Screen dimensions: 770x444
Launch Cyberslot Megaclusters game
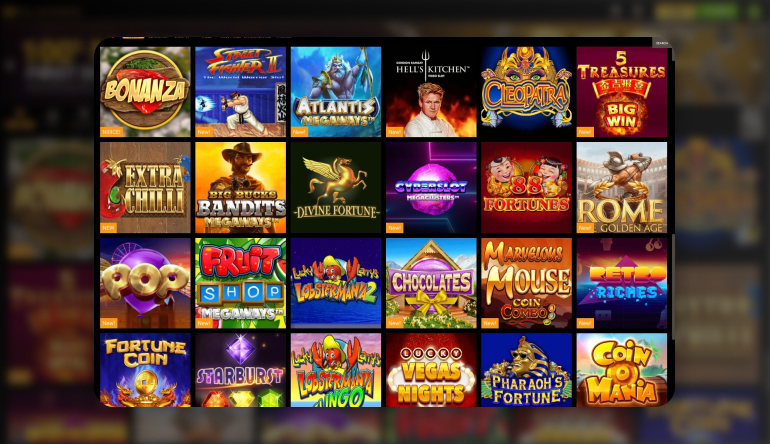[x=431, y=188]
